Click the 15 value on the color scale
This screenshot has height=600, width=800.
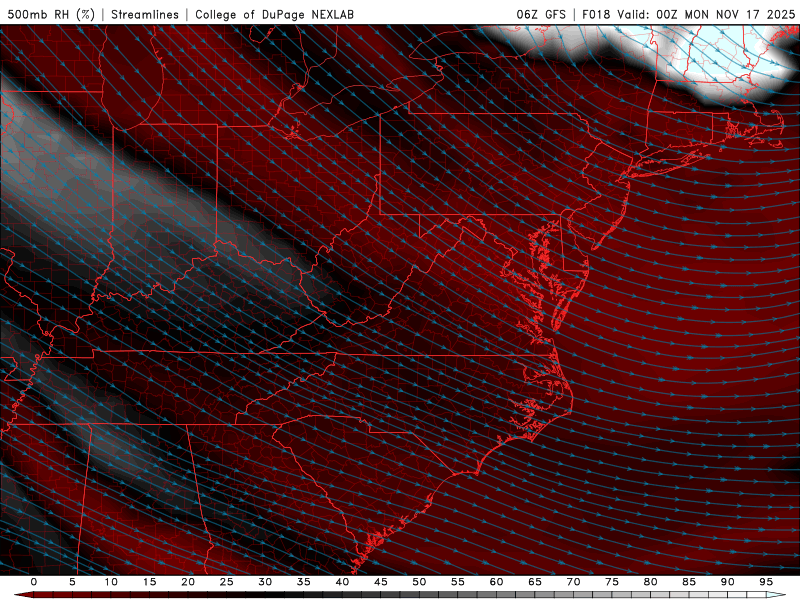pyautogui.click(x=149, y=582)
